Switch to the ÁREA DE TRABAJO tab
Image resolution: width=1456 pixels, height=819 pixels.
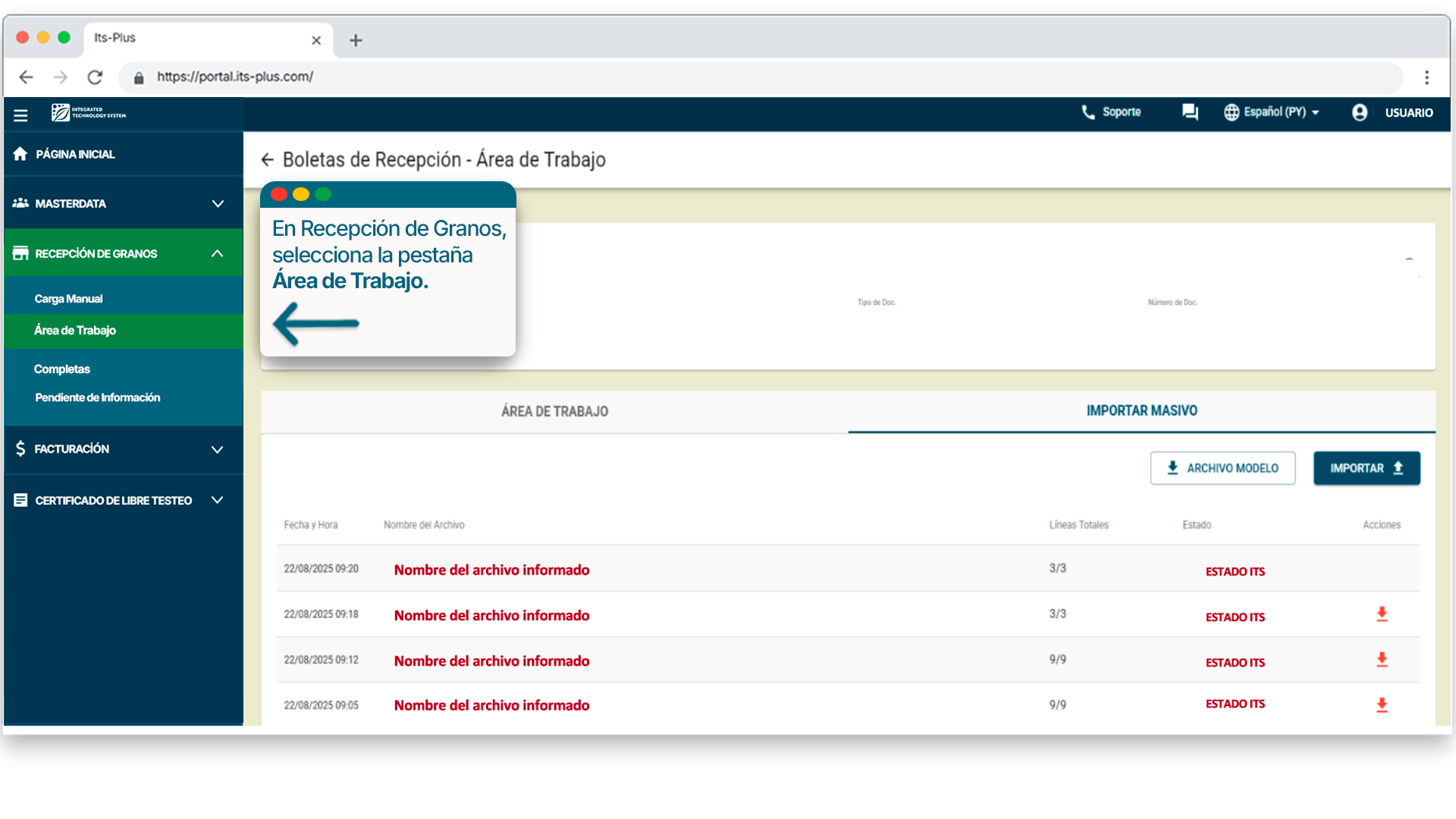pos(554,411)
